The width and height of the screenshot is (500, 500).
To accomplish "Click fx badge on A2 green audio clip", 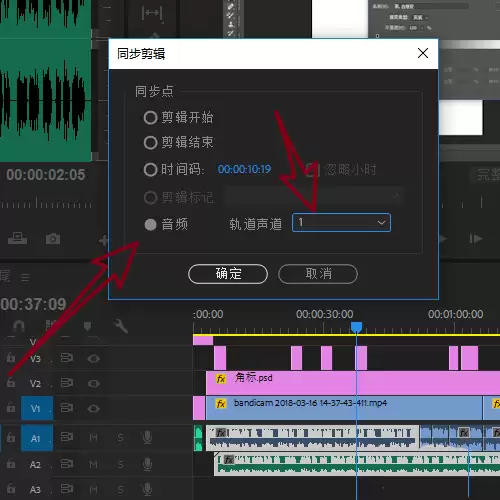I will (229, 460).
